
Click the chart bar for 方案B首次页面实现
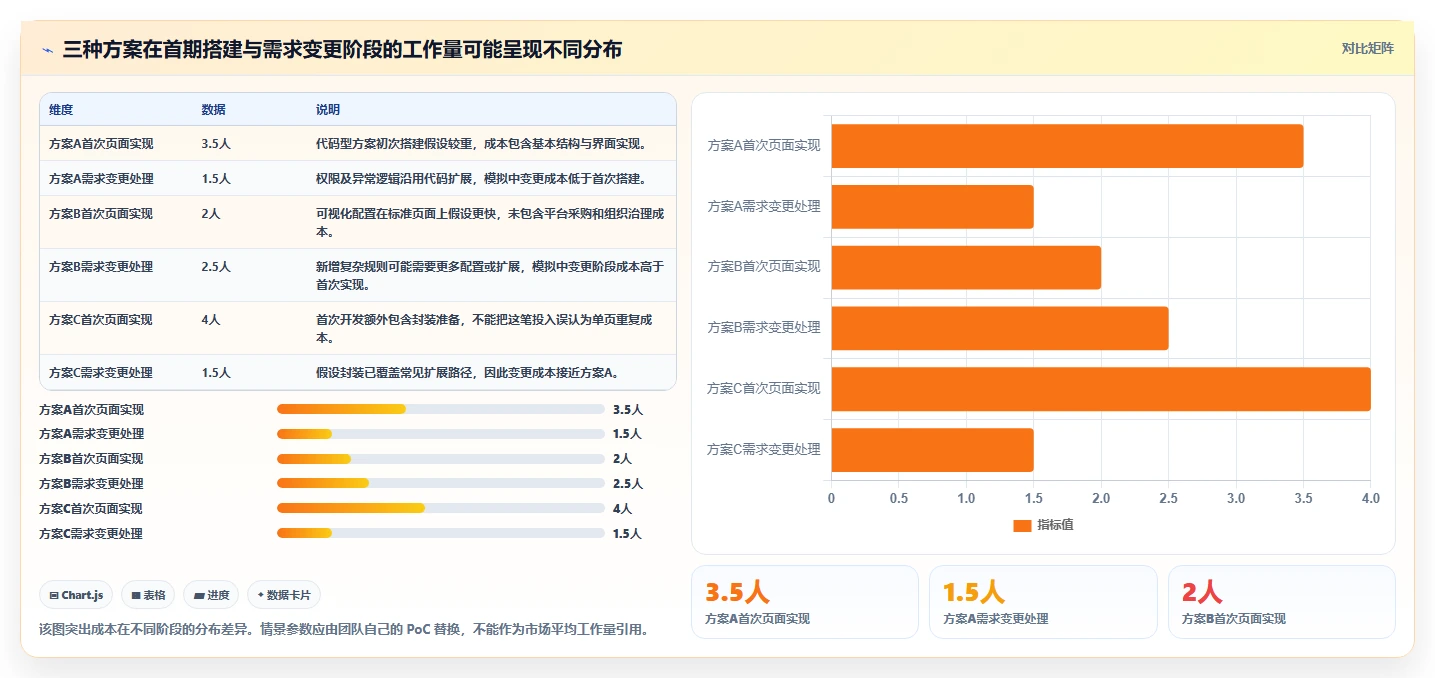coord(966,267)
